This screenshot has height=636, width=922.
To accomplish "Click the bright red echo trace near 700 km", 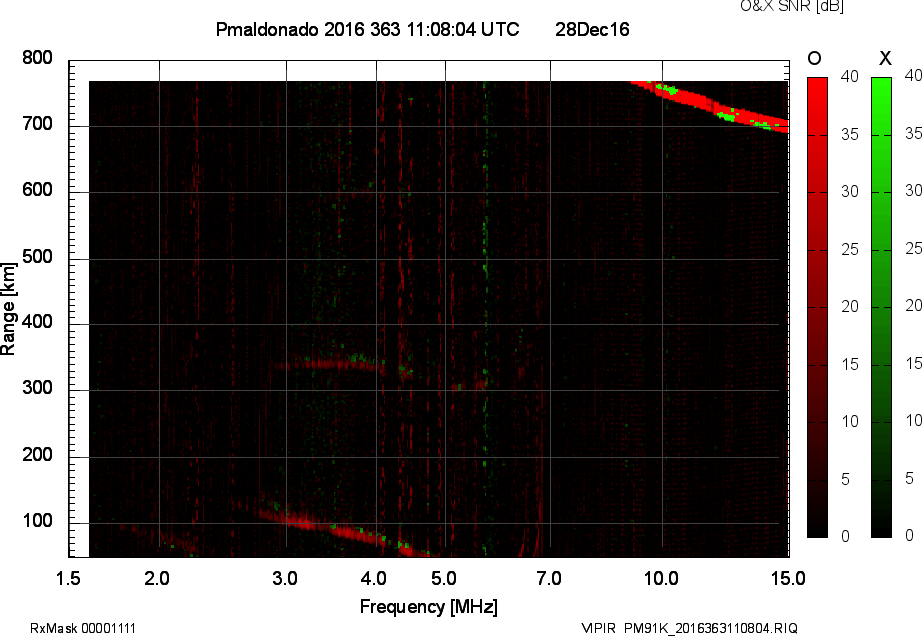I will 709,106.
